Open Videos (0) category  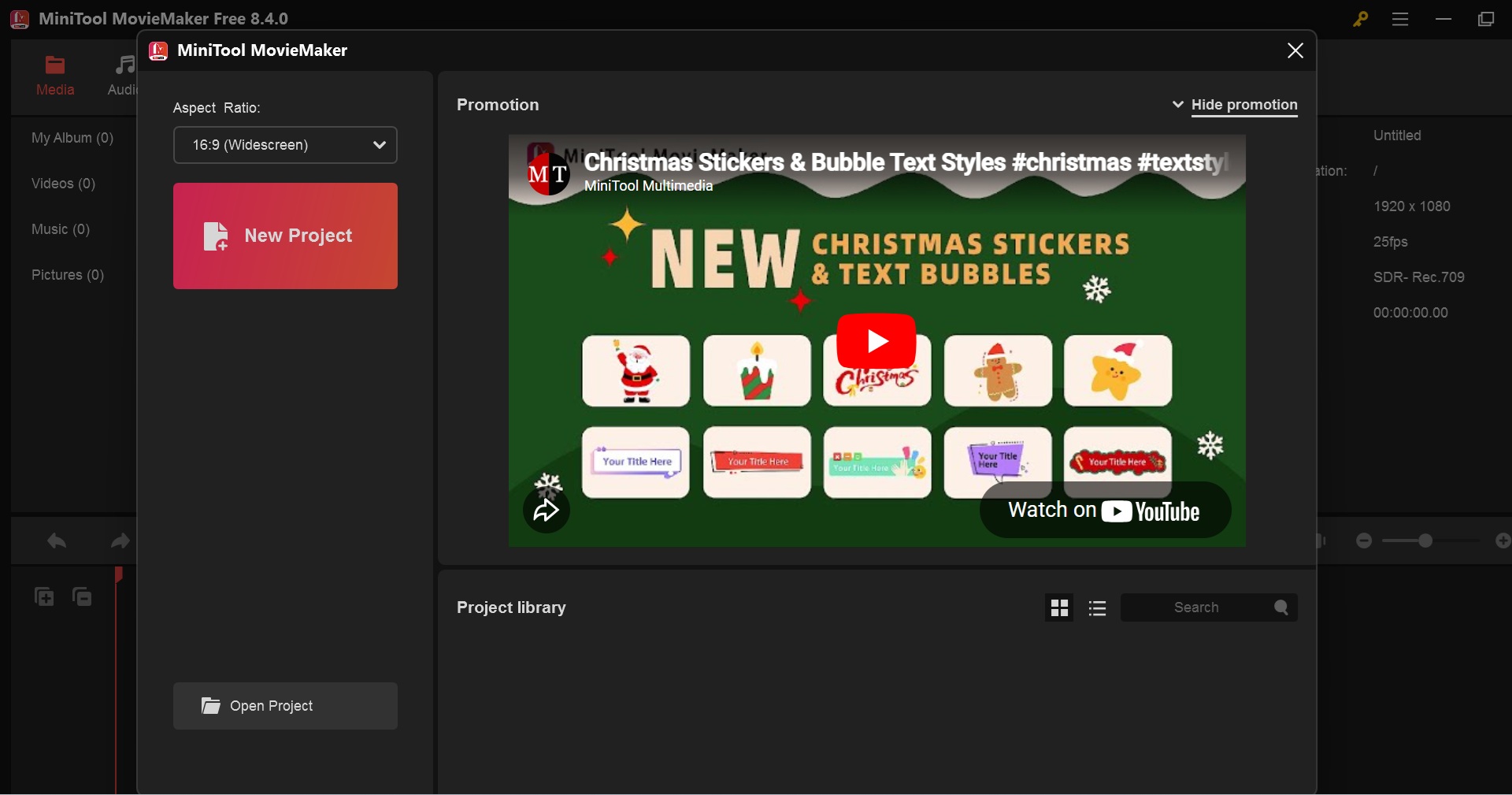(64, 184)
